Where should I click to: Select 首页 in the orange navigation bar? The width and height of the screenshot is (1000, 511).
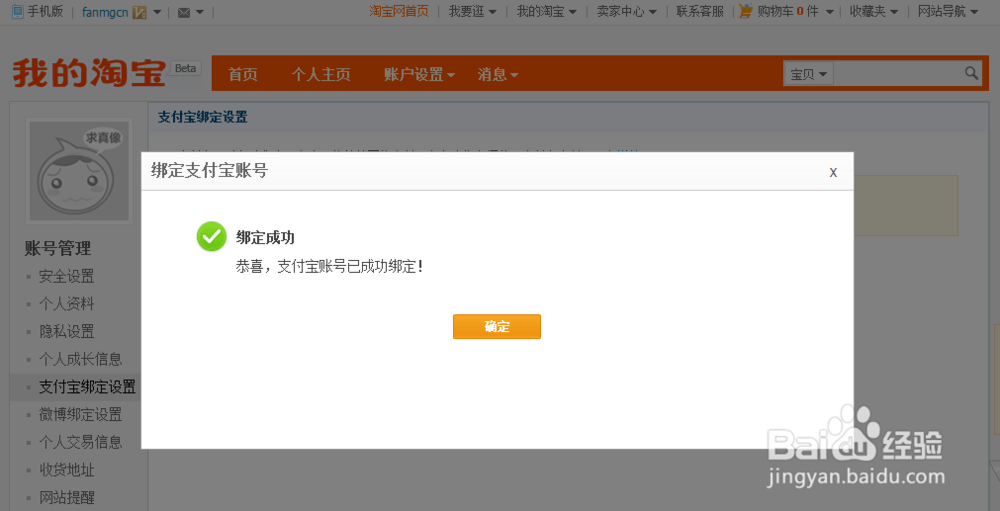click(x=243, y=75)
